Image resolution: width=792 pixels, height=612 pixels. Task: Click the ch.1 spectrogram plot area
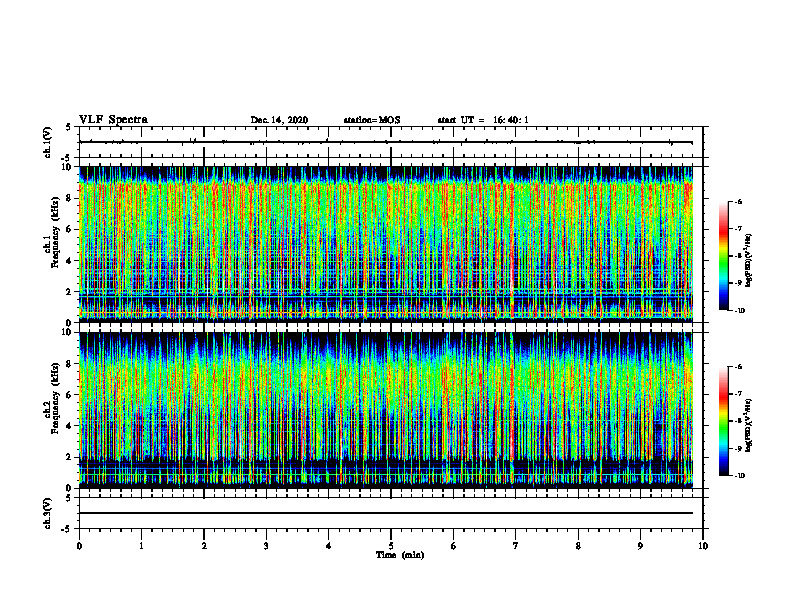[386, 244]
